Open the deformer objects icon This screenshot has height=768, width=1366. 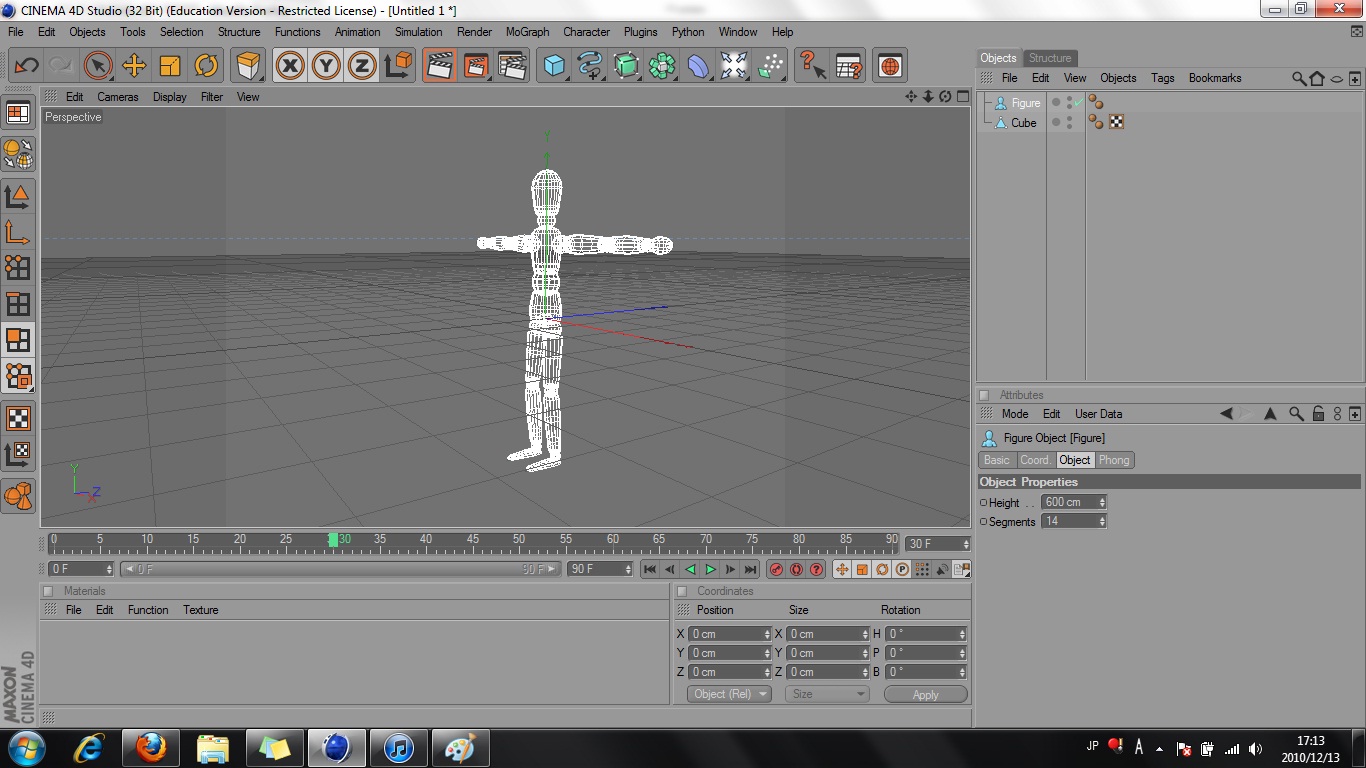pyautogui.click(x=698, y=66)
